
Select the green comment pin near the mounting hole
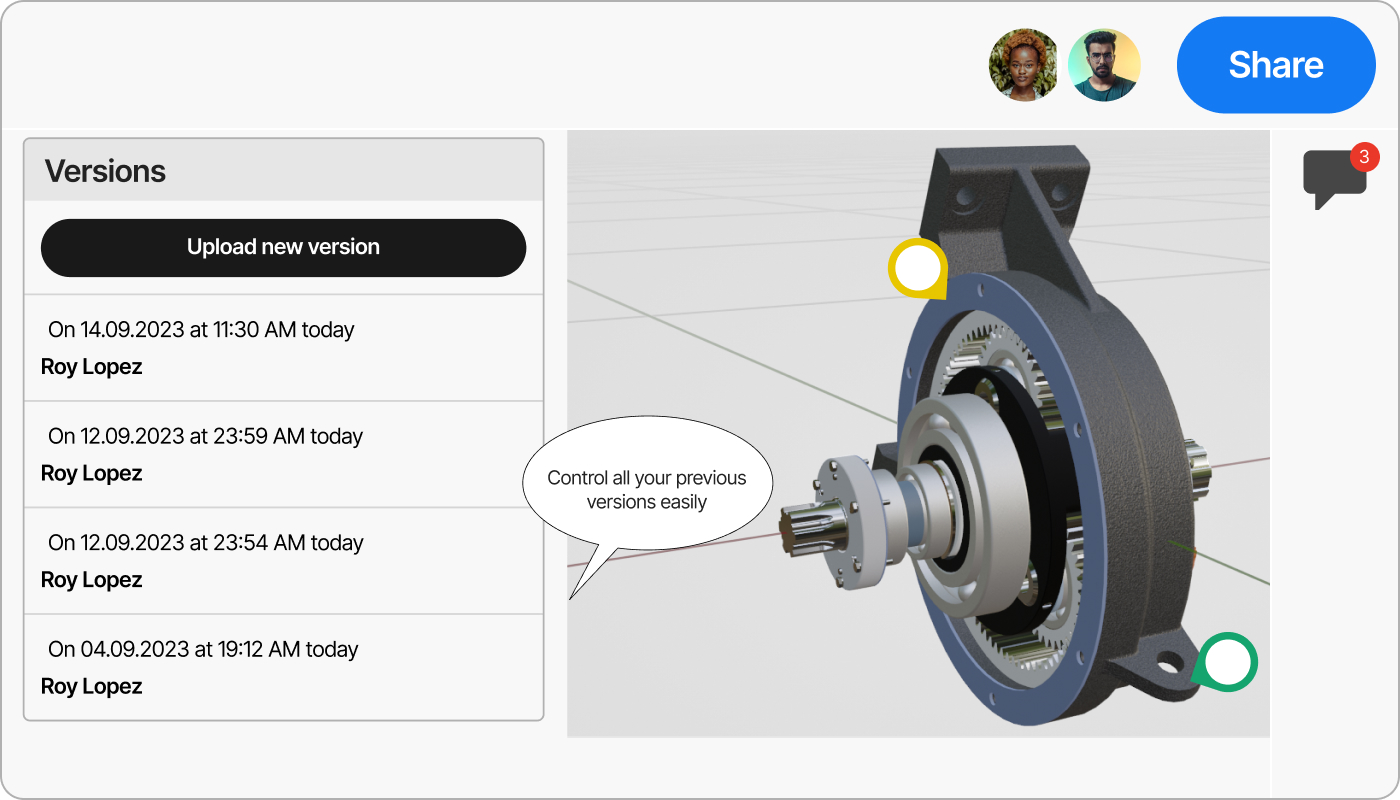pos(1227,662)
